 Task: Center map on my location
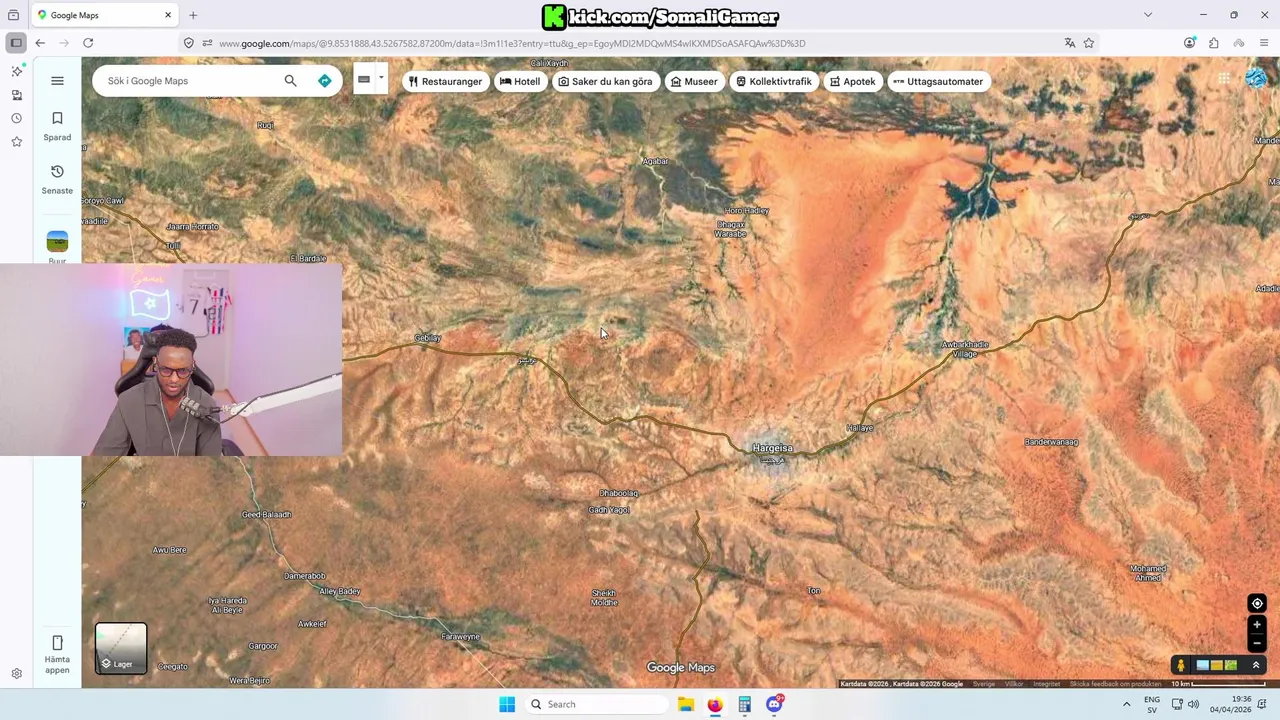point(1257,603)
